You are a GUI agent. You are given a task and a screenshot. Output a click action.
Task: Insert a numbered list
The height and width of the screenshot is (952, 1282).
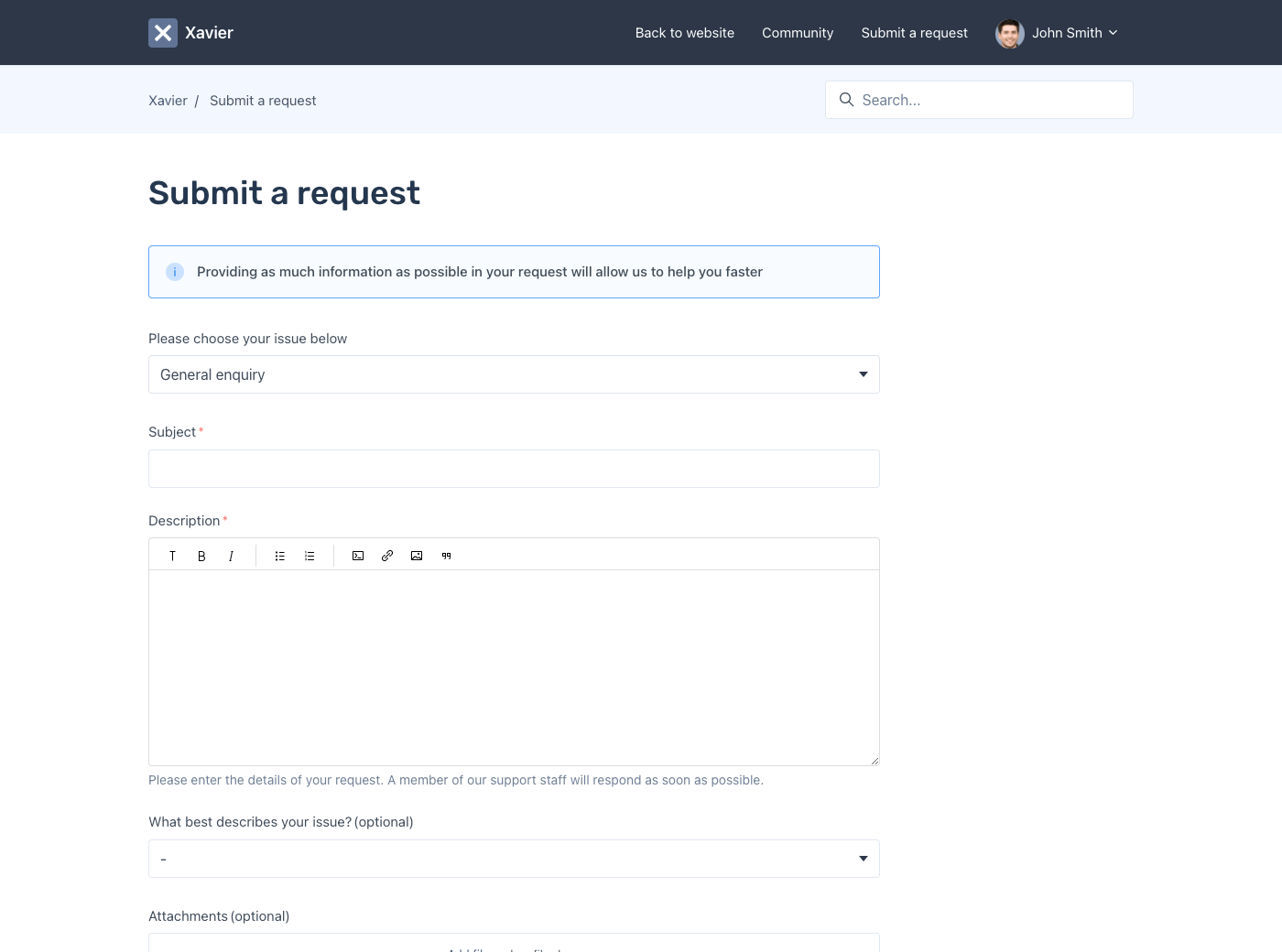point(310,556)
